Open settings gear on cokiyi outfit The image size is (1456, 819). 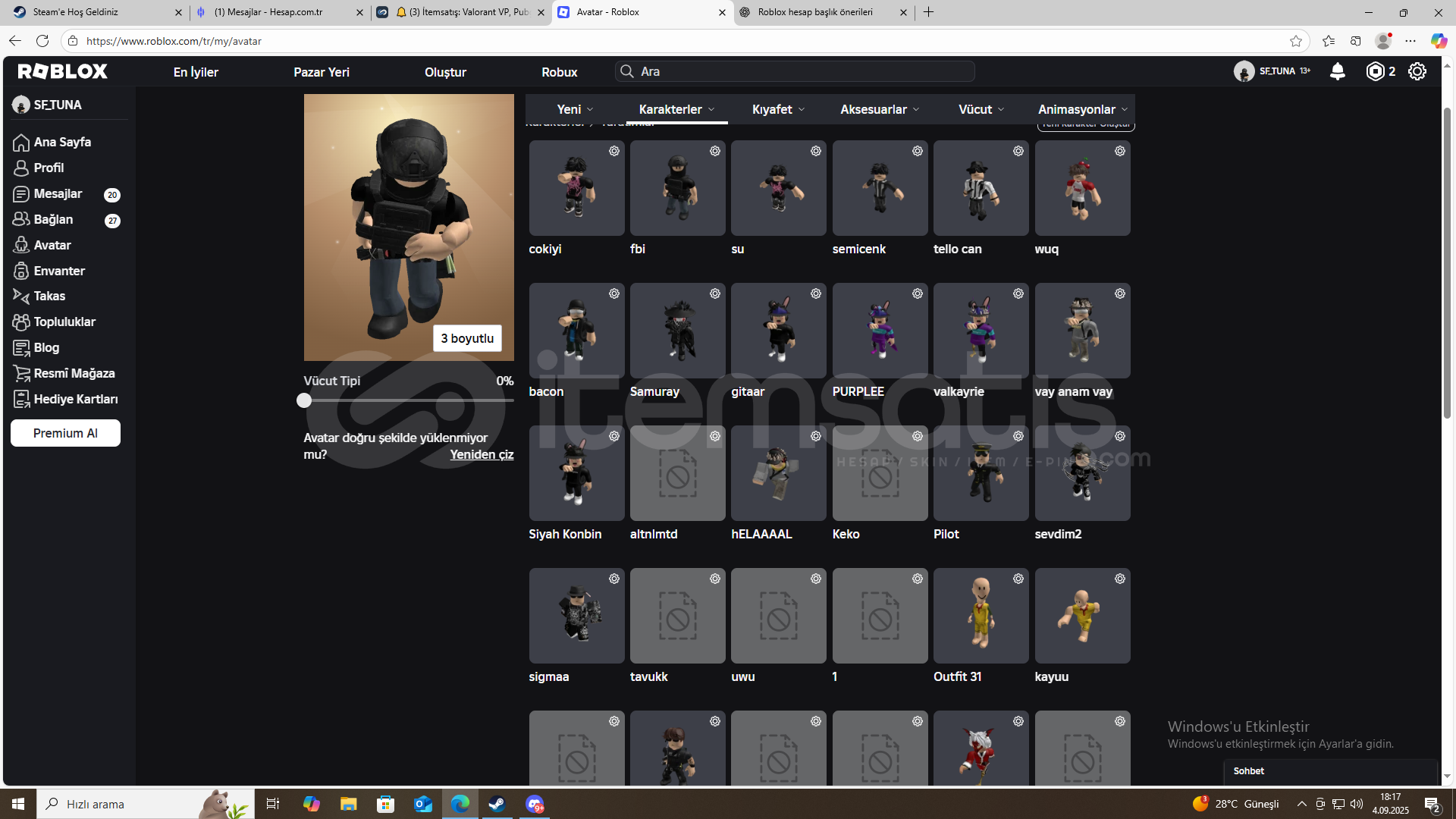(x=614, y=151)
